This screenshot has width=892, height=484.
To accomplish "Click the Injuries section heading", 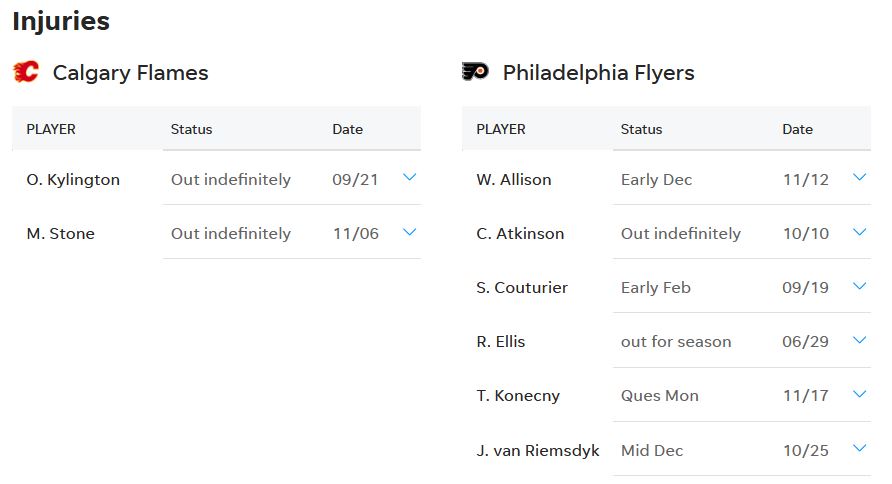I will click(x=61, y=21).
